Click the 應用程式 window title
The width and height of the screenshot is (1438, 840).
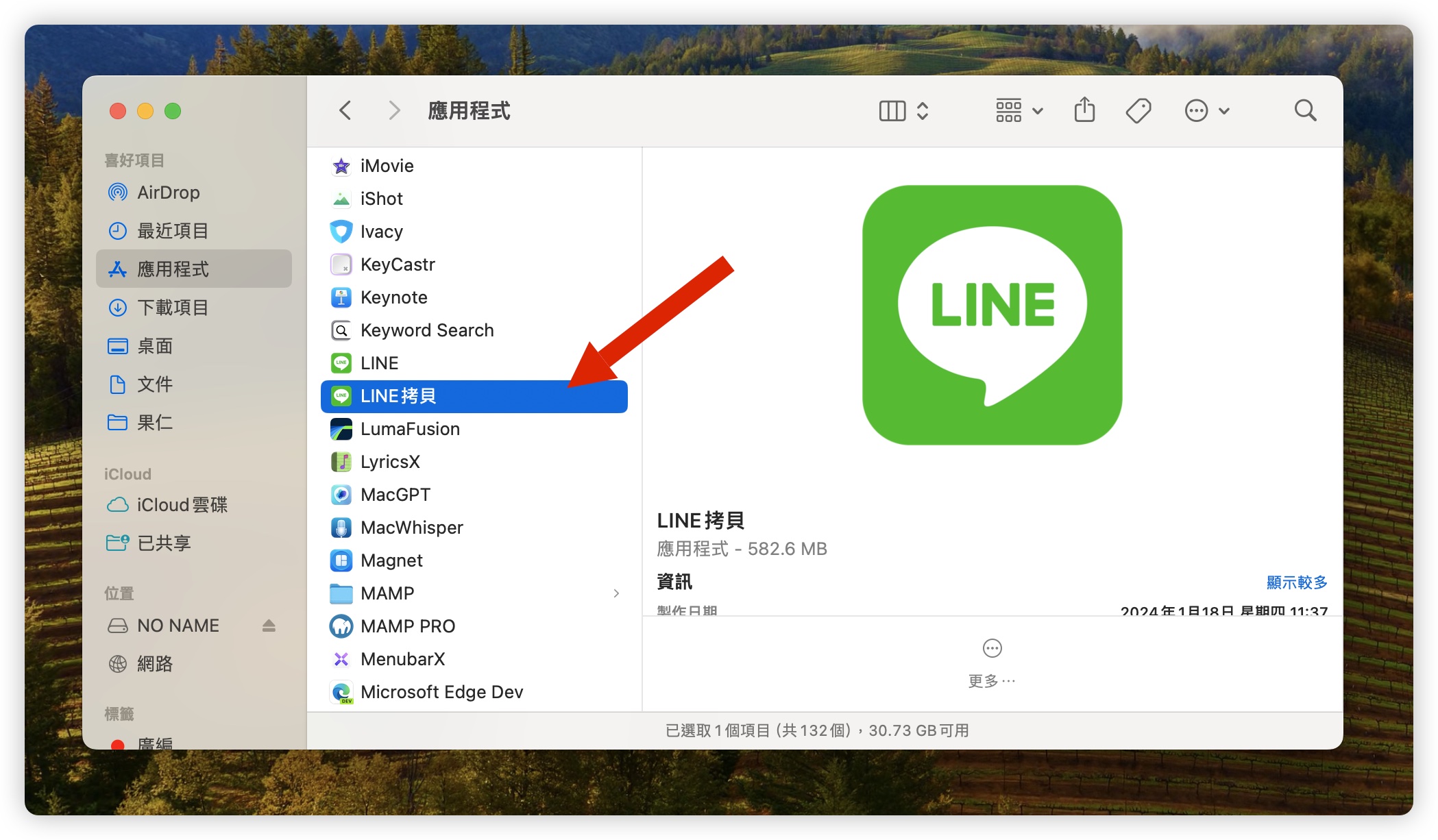click(x=469, y=110)
